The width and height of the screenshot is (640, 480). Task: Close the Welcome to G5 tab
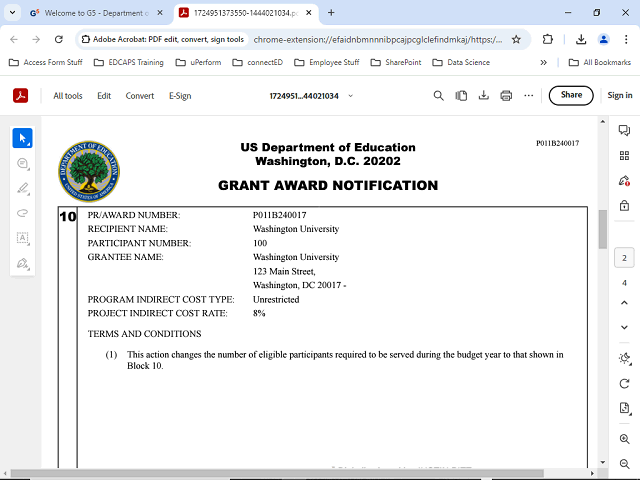[x=160, y=13]
